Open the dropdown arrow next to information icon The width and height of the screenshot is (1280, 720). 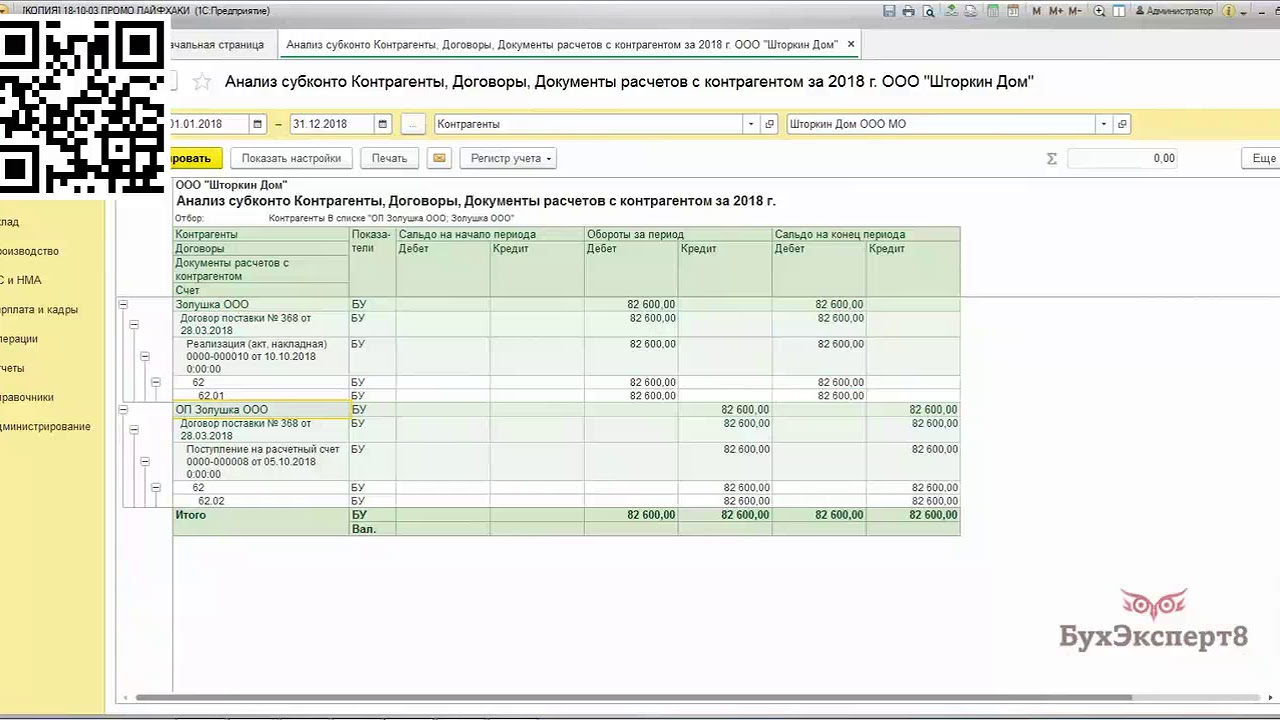[x=1243, y=12]
